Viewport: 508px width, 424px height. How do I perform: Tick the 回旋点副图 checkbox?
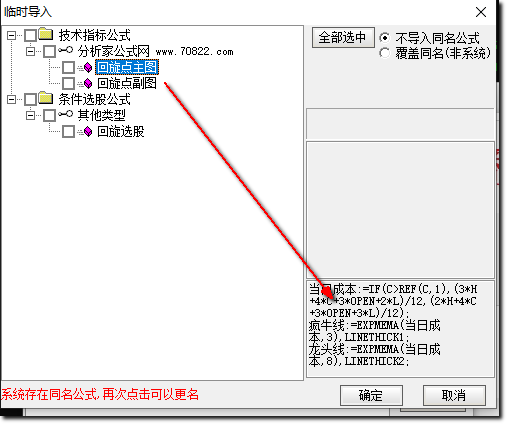[x=68, y=83]
